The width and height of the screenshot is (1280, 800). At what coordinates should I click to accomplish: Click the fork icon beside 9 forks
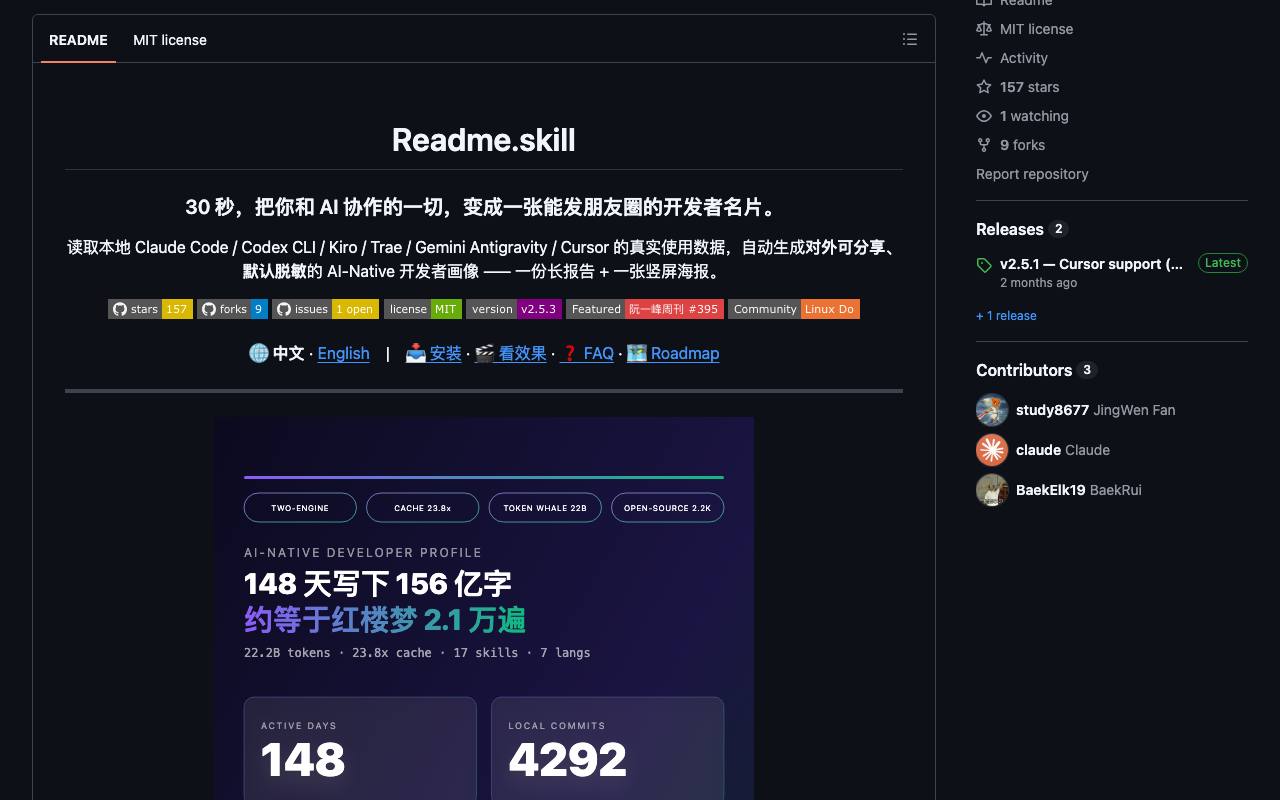984,145
